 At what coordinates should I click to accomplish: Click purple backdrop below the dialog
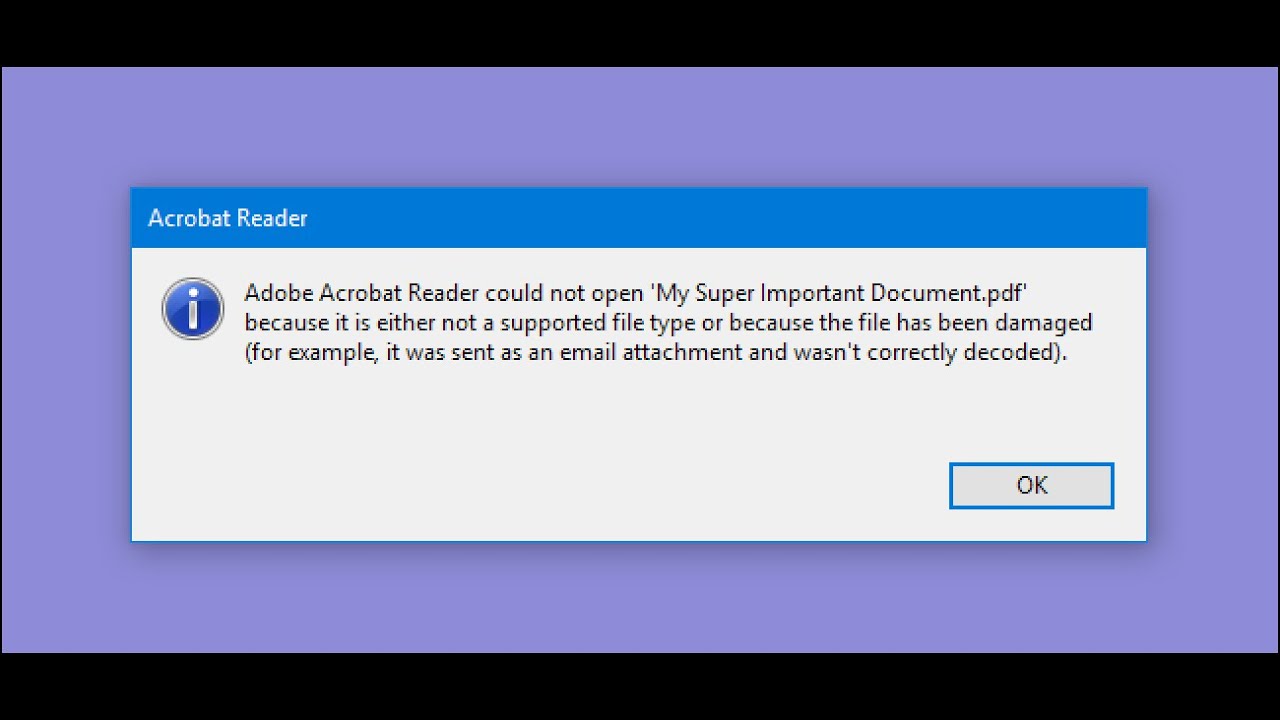click(640, 598)
